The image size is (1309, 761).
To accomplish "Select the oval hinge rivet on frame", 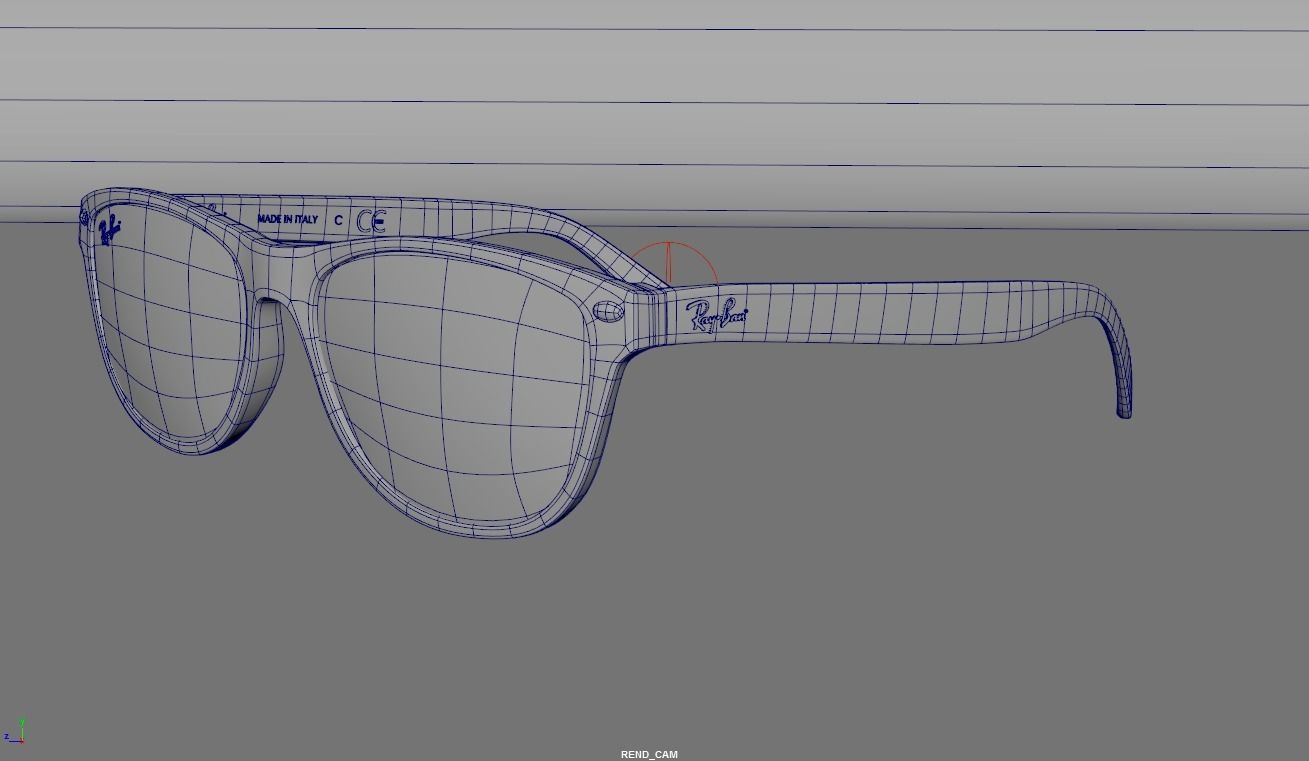I will [607, 311].
